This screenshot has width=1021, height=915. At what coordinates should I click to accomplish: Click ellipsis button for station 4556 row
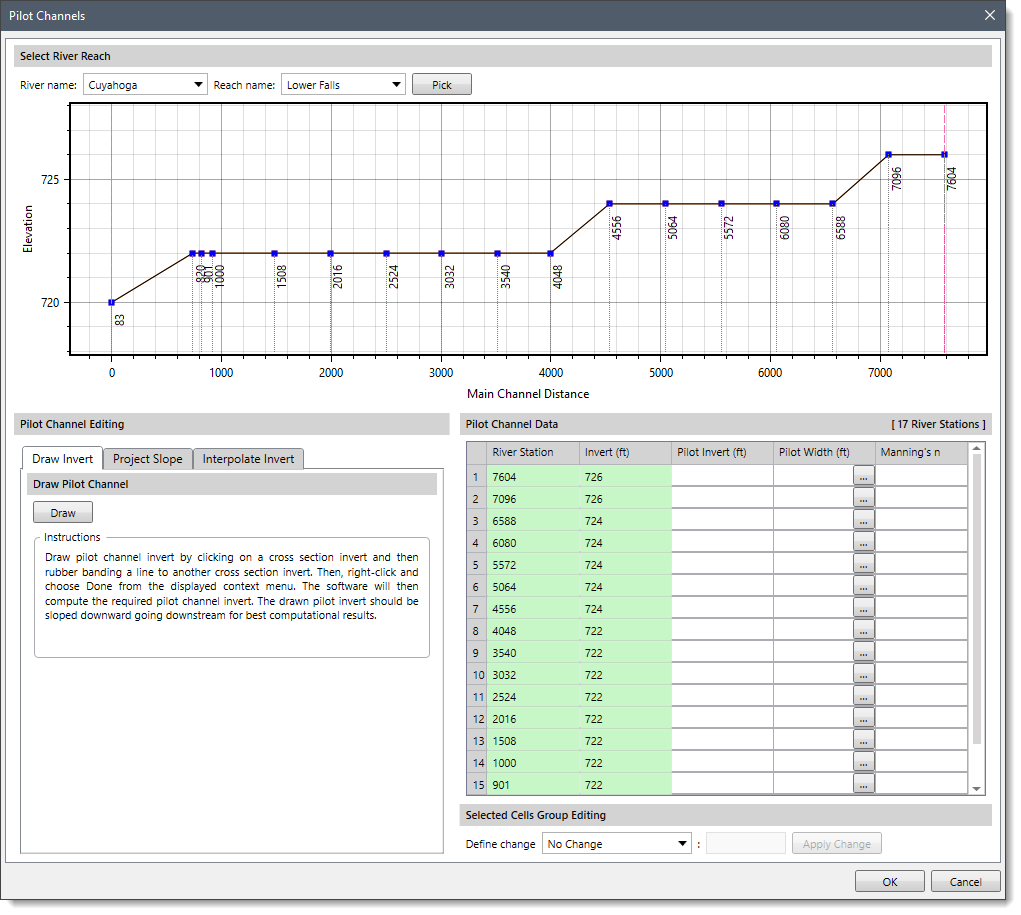tap(863, 609)
